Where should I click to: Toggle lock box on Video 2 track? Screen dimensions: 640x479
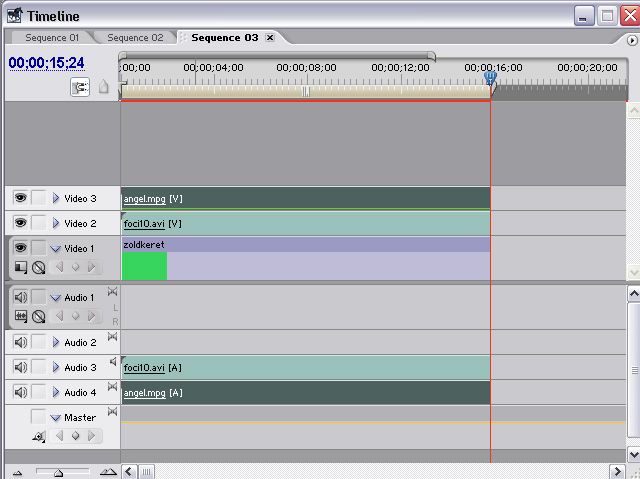click(x=38, y=223)
